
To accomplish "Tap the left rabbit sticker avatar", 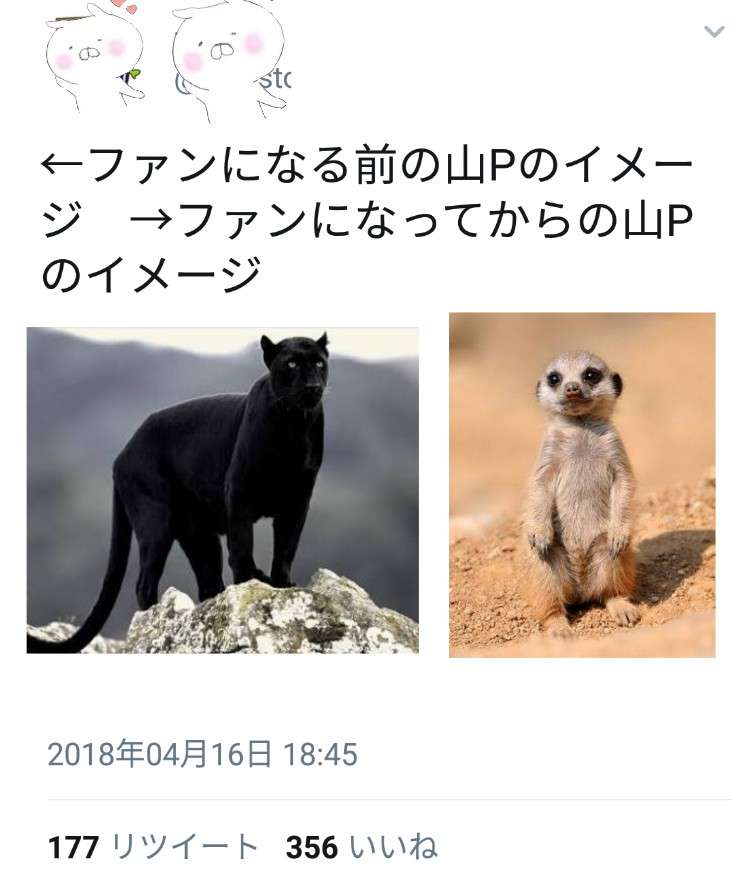I will 95,57.
